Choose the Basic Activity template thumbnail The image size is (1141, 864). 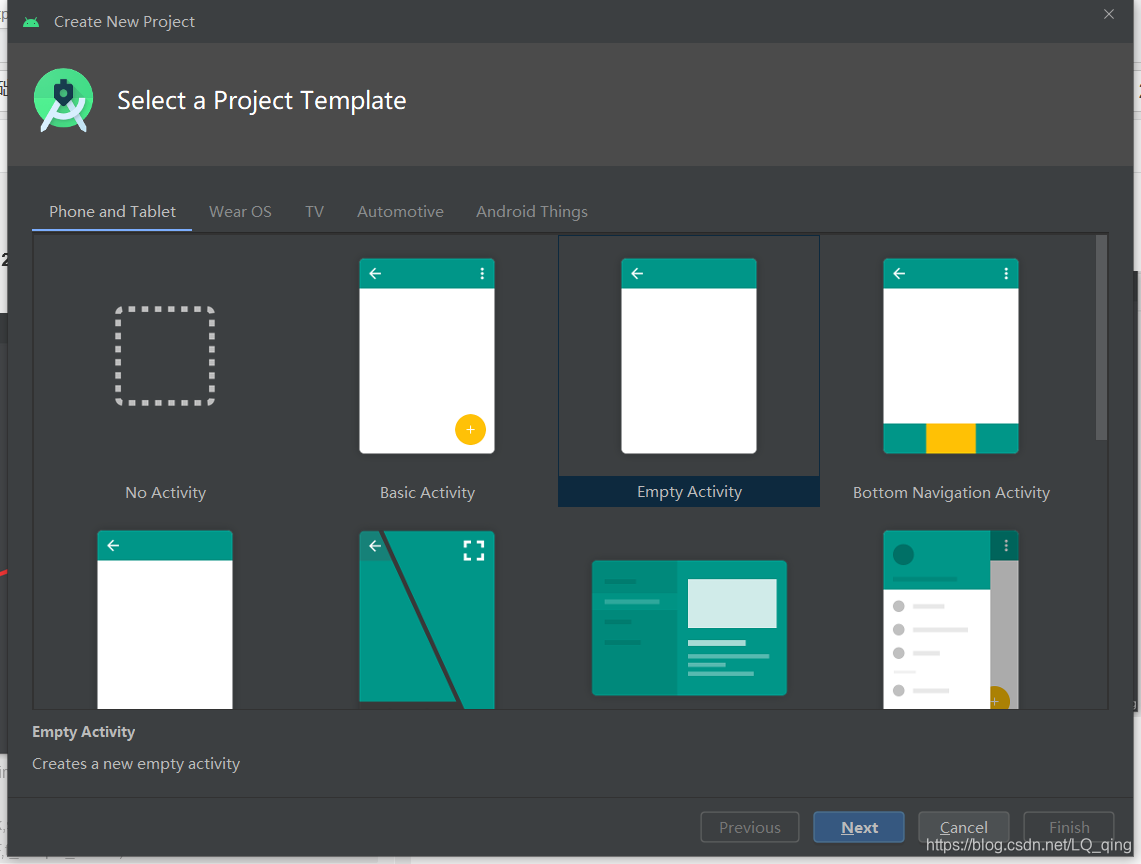[x=427, y=356]
